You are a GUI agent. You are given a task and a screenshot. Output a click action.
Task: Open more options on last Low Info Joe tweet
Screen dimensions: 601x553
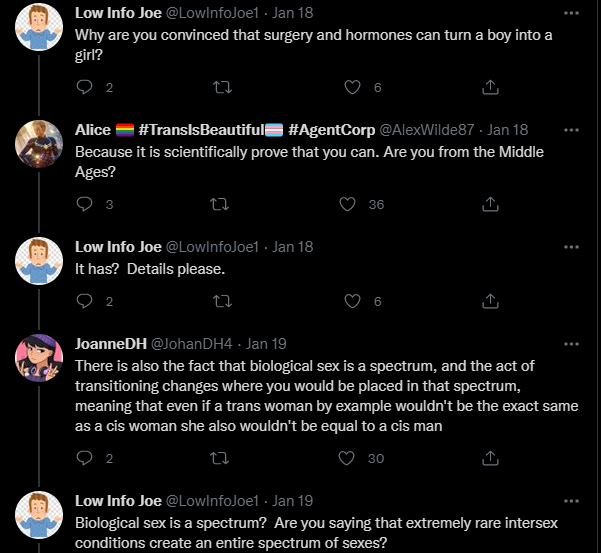point(571,501)
